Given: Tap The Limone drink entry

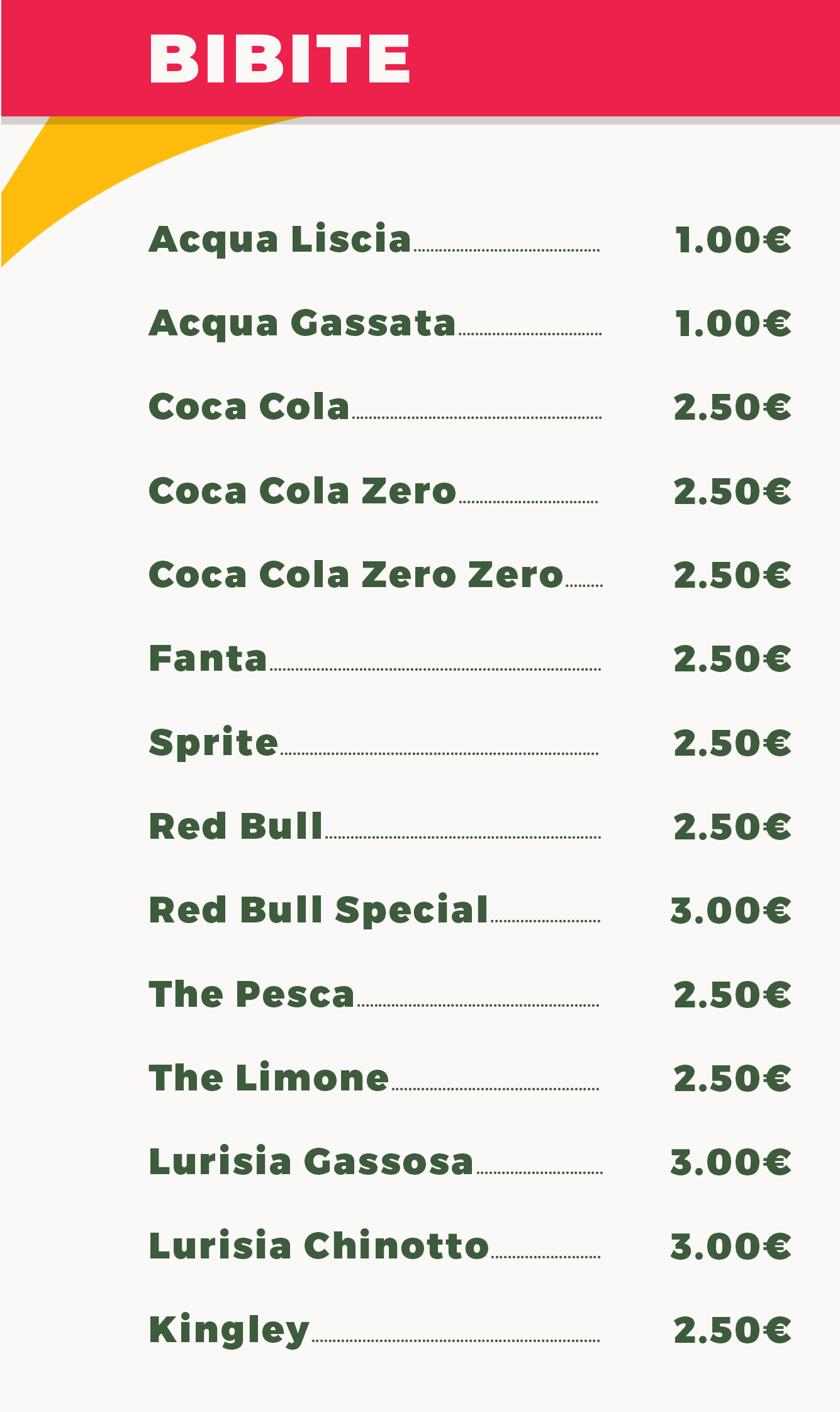Looking at the screenshot, I should (x=269, y=1078).
